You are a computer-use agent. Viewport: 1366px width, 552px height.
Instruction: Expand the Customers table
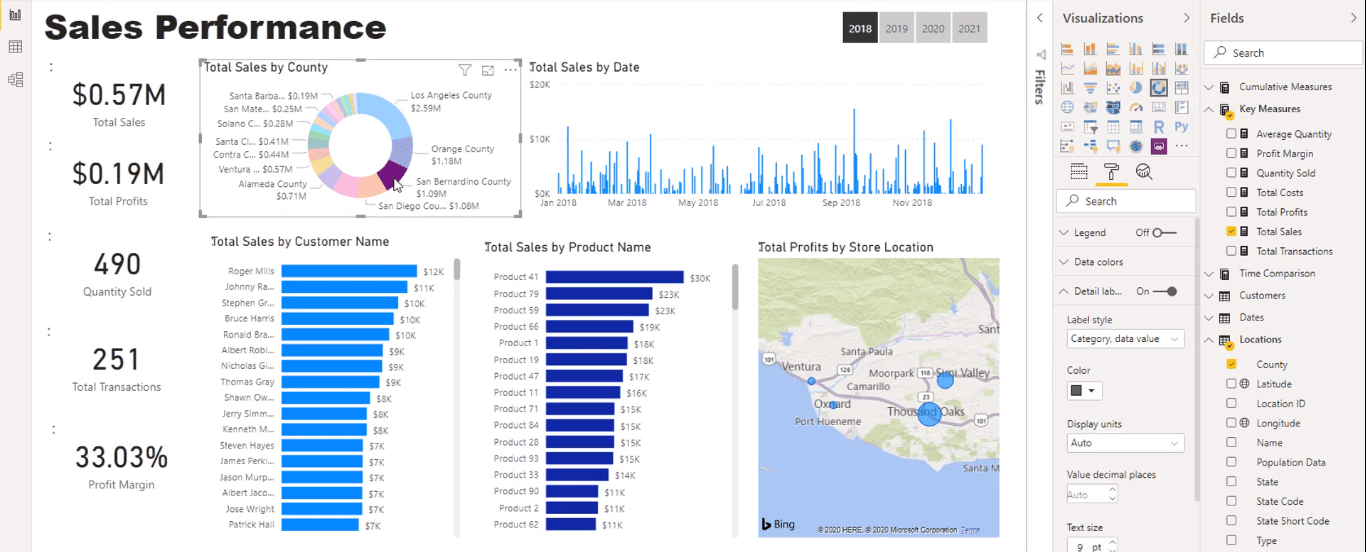pyautogui.click(x=1208, y=295)
